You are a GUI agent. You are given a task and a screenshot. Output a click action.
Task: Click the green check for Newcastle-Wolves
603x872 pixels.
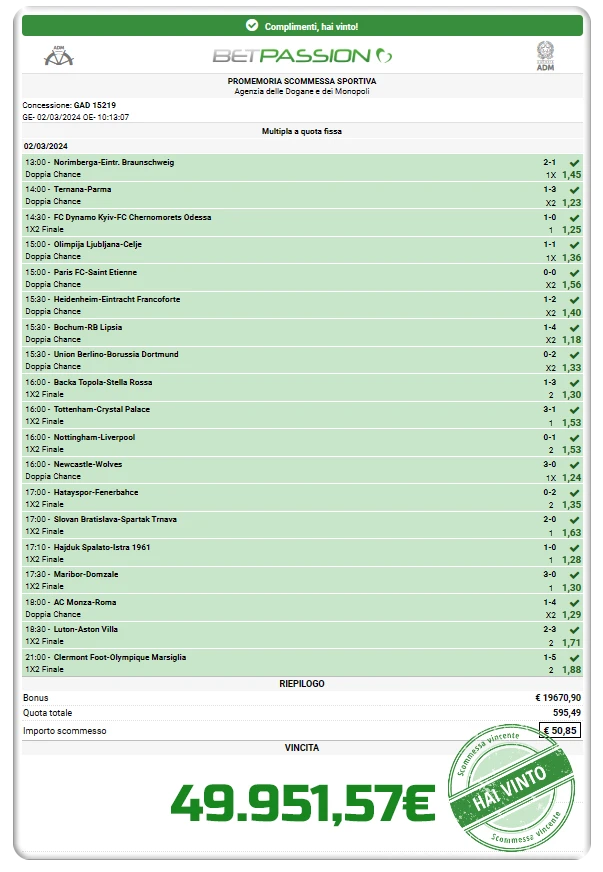(x=575, y=465)
